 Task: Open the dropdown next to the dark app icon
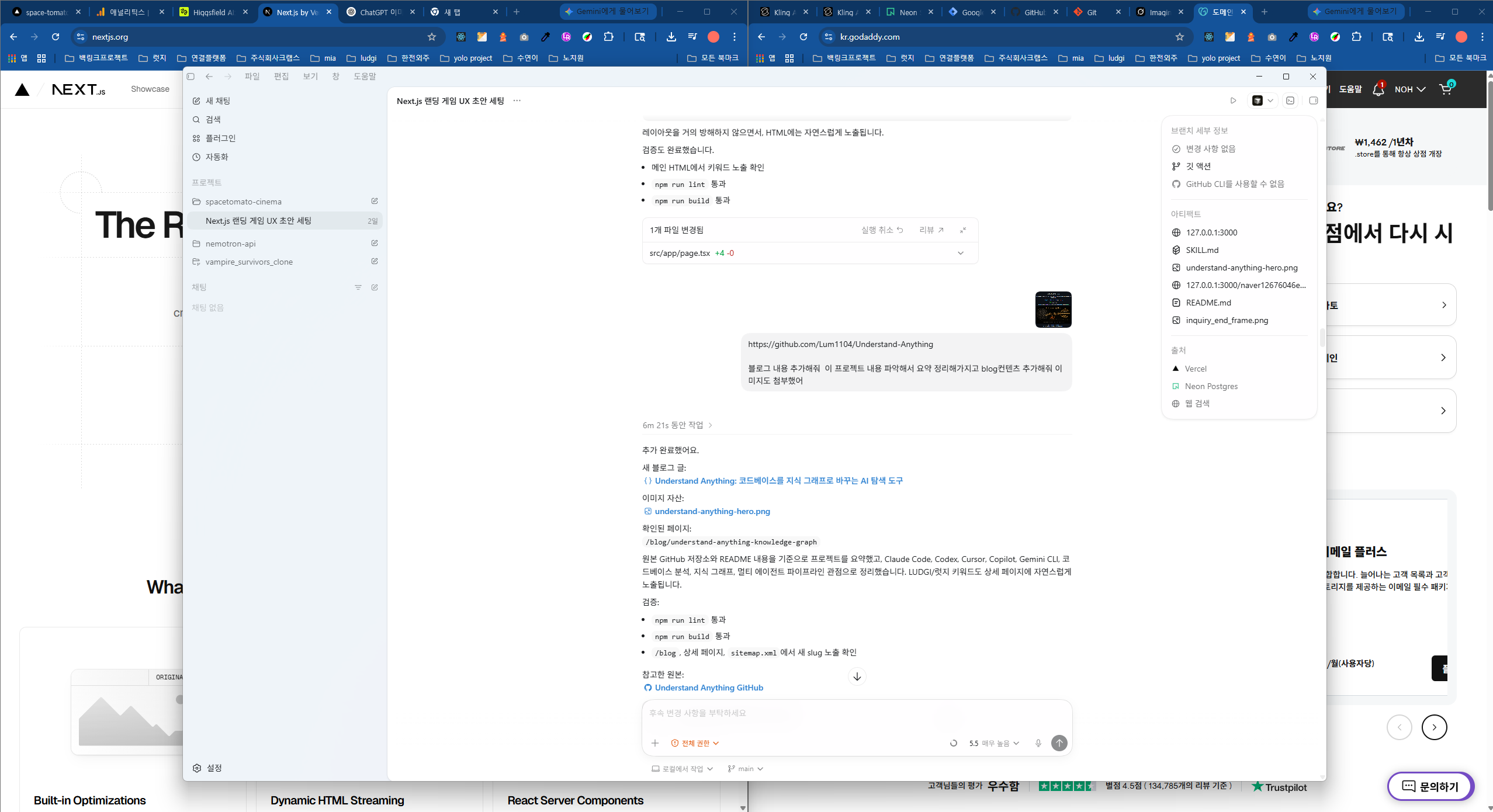(x=1270, y=100)
